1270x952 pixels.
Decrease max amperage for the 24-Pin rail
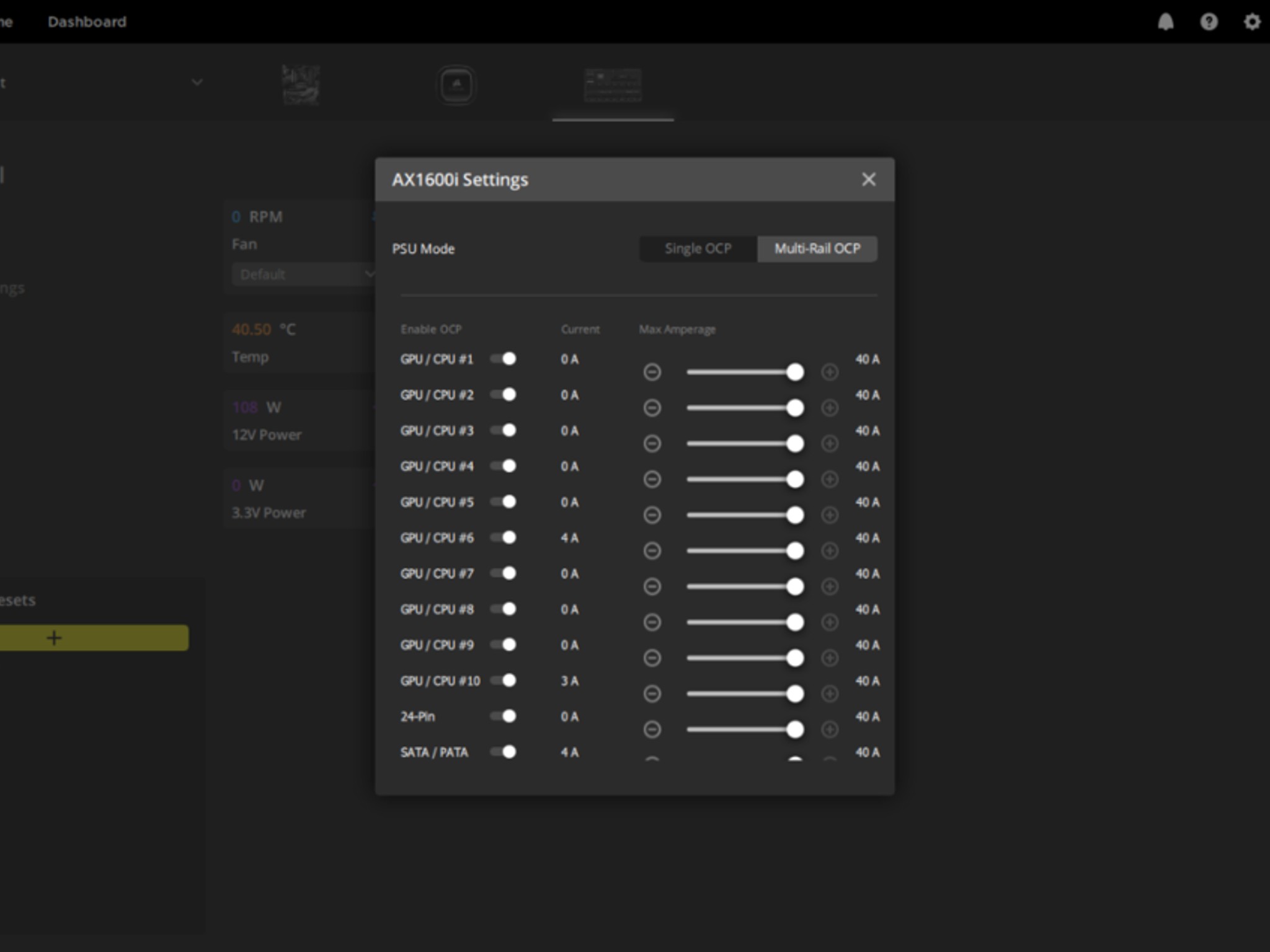click(652, 729)
